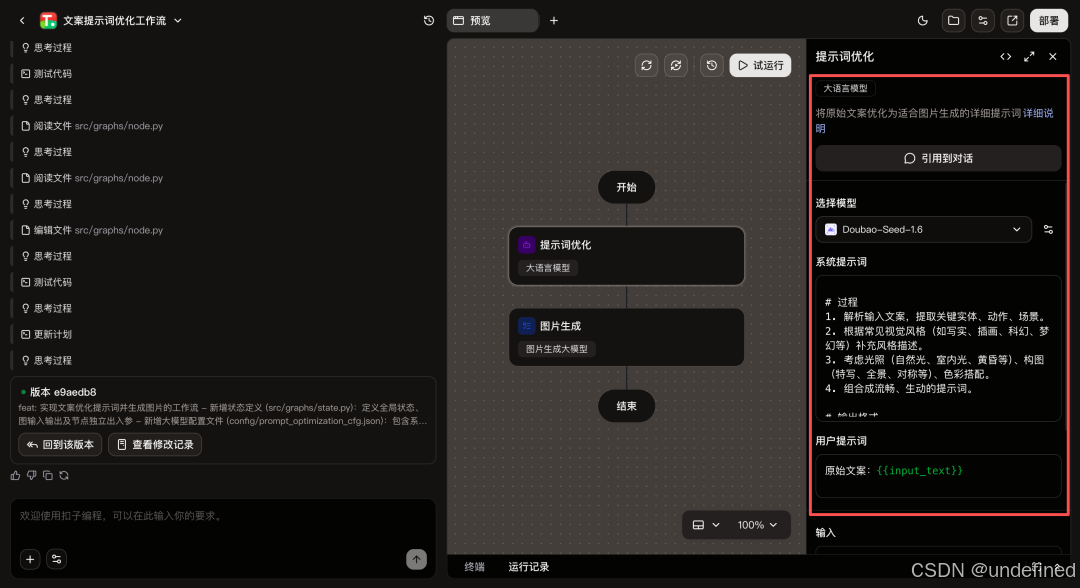The image size is (1080, 588).
Task: Click the 大语言模型 tag in the right panel
Action: (845, 88)
